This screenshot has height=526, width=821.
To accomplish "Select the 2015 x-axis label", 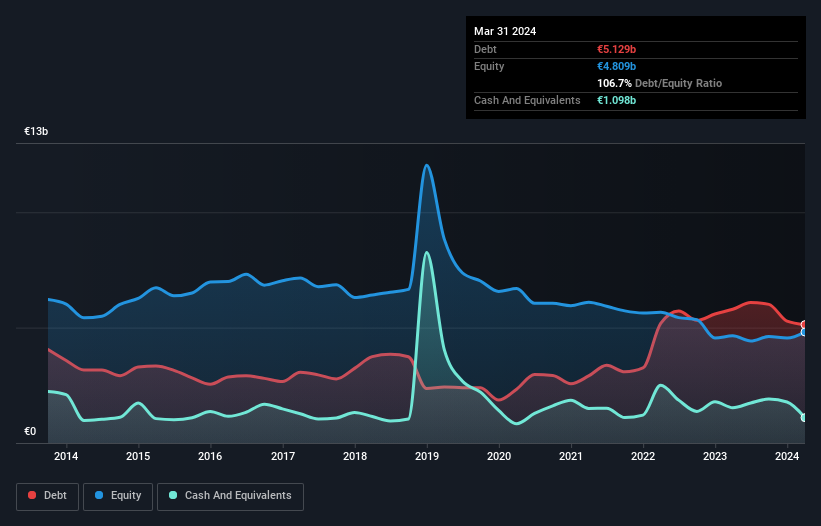I will [138, 456].
